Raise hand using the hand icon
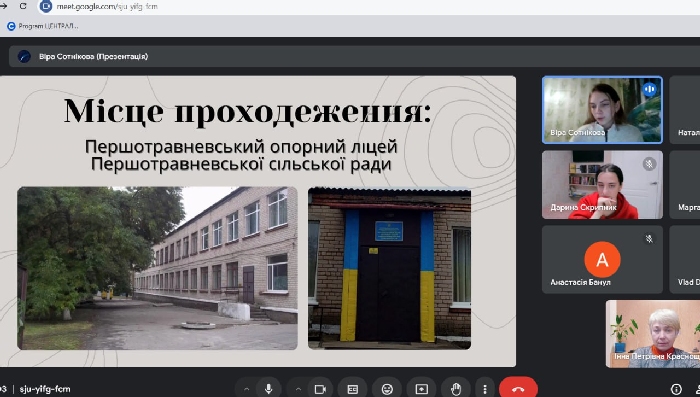 coord(456,389)
